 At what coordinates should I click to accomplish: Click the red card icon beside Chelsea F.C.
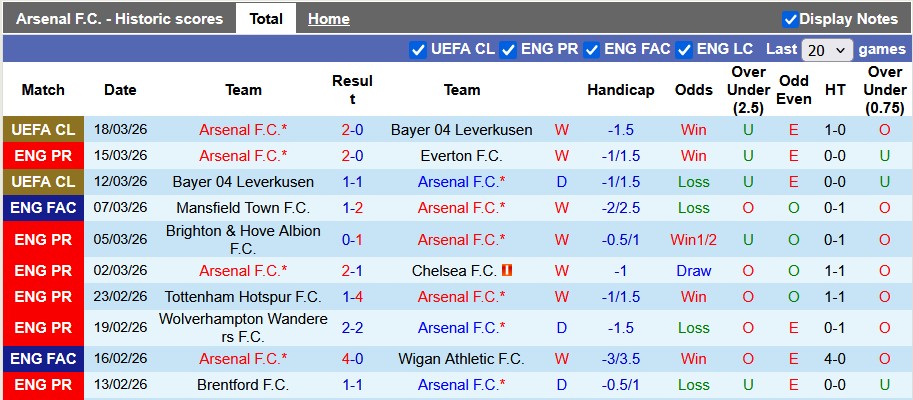coord(507,271)
